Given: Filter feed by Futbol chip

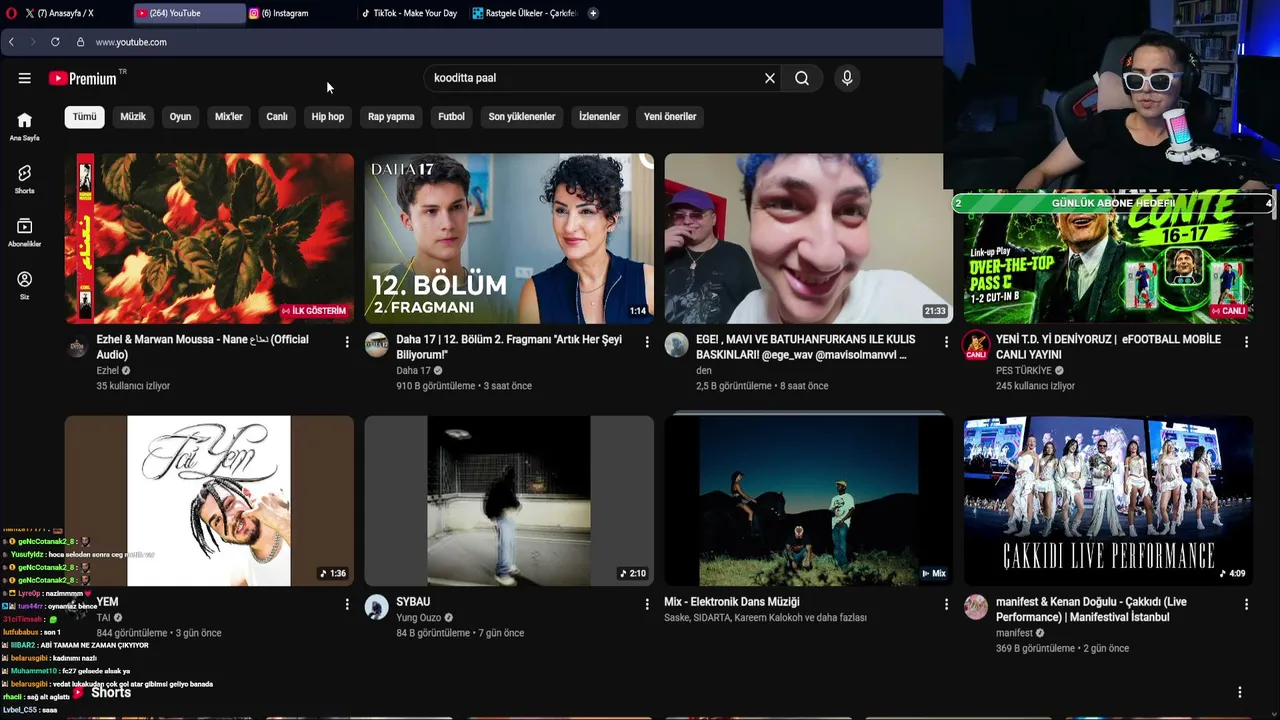Looking at the screenshot, I should 451,116.
